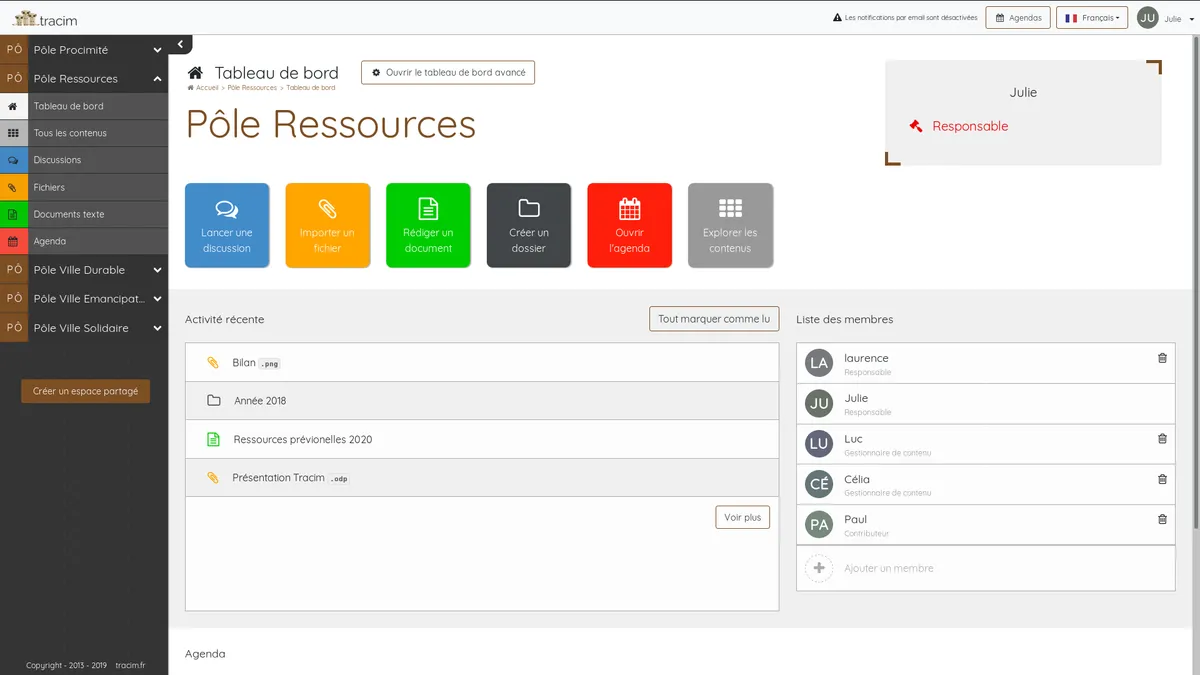
Task: Open Fichiers in the sidebar menu
Action: [49, 187]
